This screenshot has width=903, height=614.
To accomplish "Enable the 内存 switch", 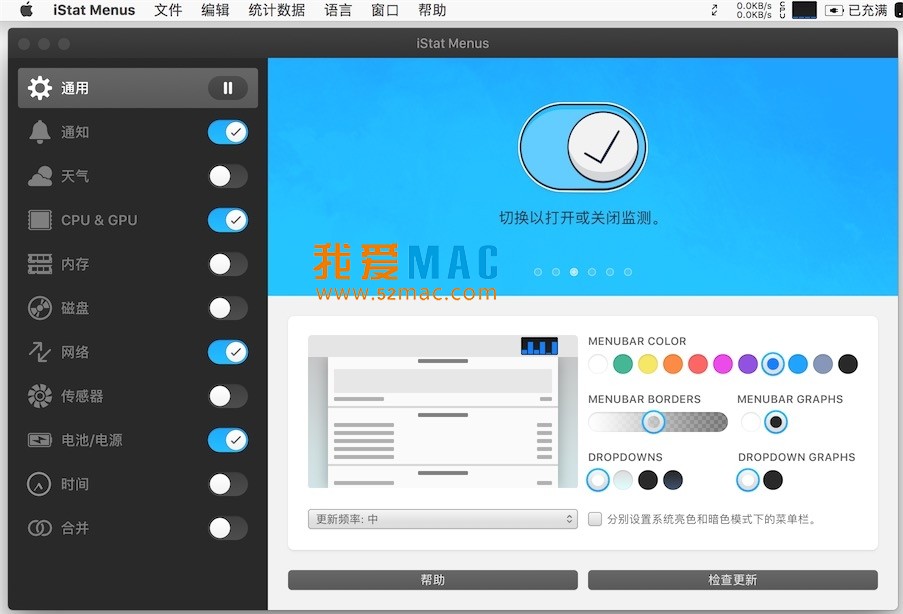I will [228, 264].
